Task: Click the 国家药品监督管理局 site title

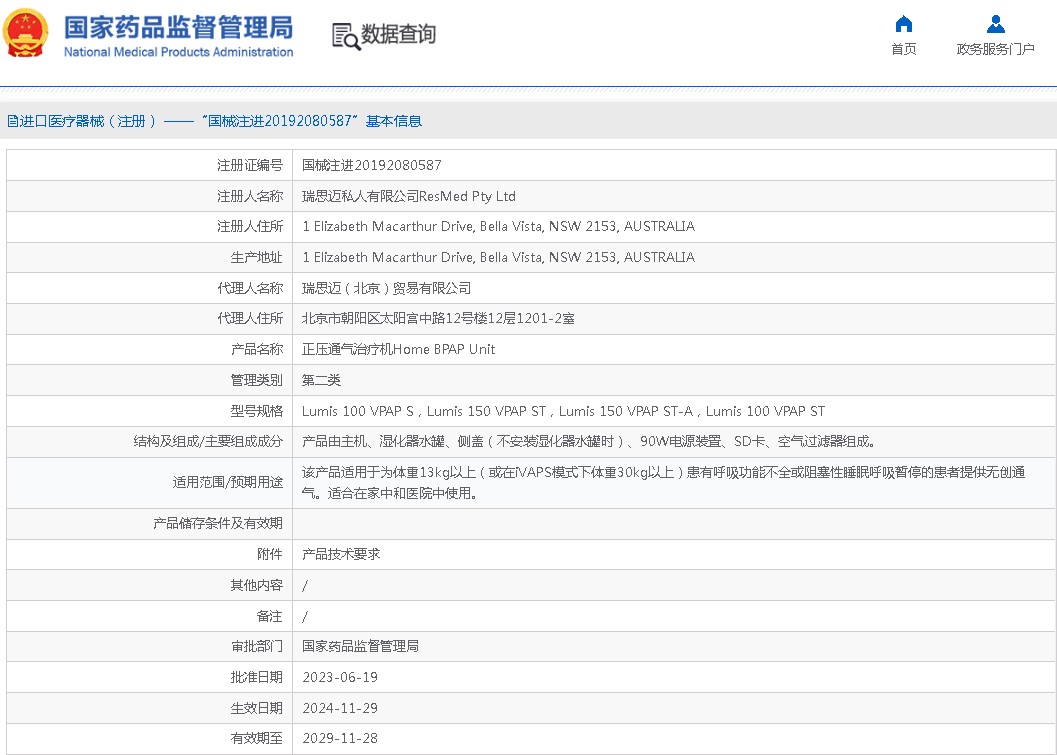Action: 178,26
